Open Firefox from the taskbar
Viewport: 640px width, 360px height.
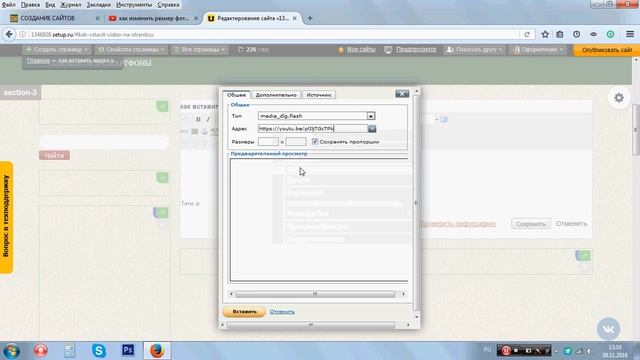[x=157, y=351]
